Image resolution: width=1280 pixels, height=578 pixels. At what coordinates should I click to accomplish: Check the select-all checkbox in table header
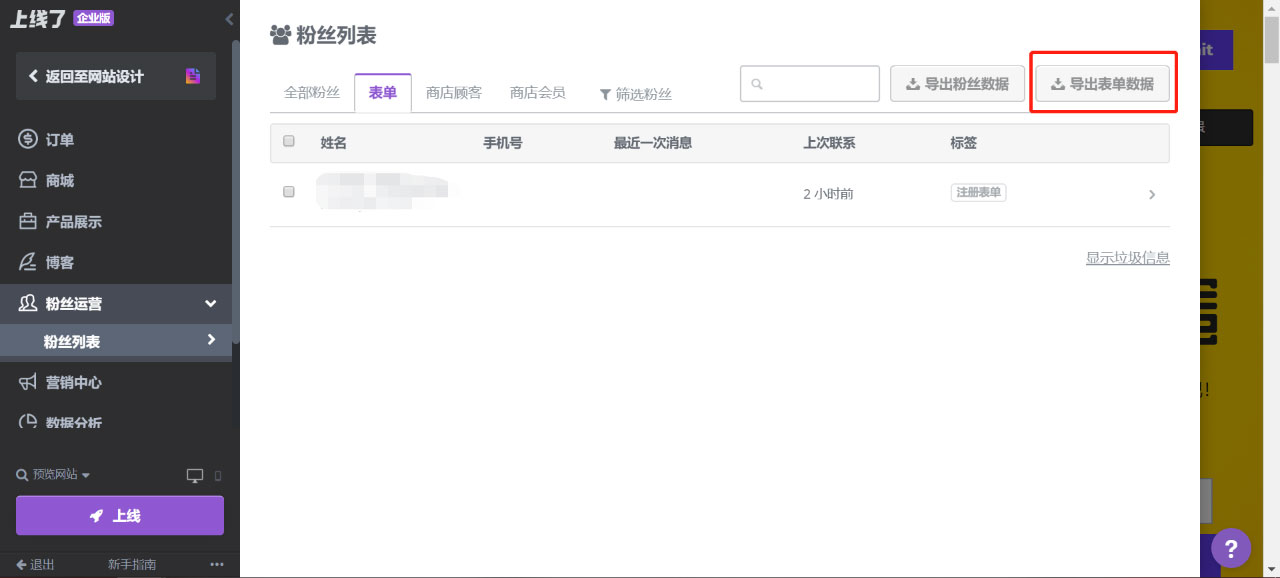click(288, 141)
